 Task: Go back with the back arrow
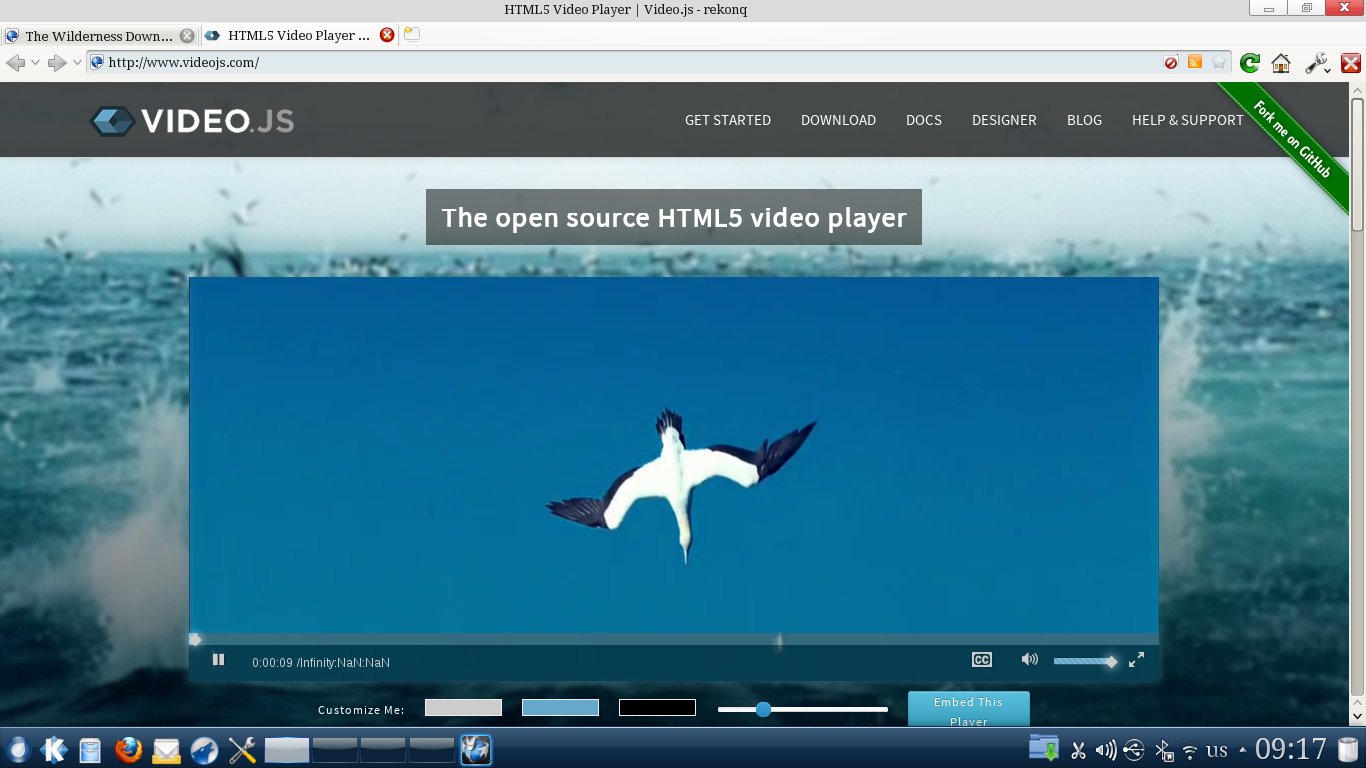pos(15,63)
